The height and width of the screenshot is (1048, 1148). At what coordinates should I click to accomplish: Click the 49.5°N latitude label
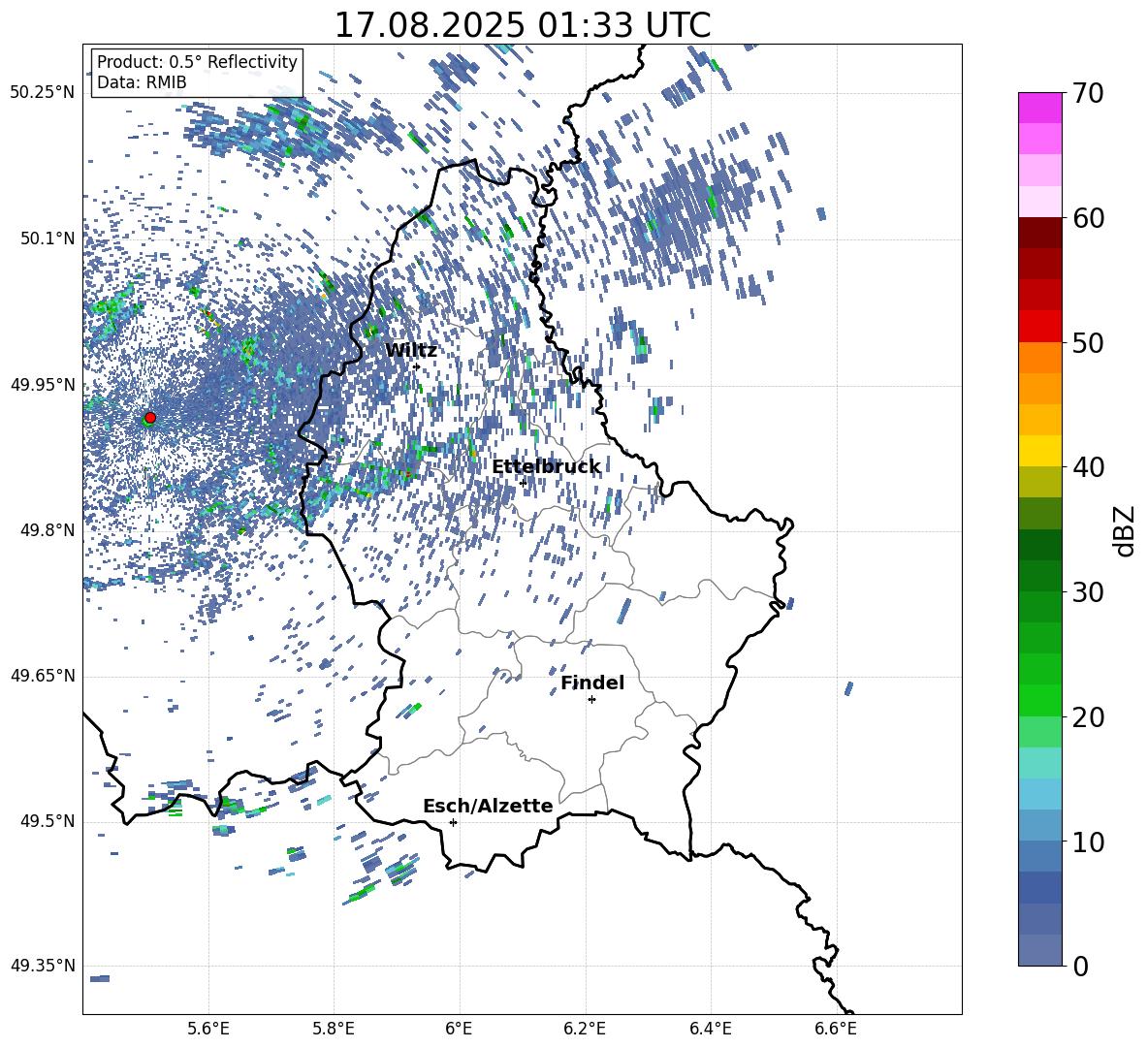pos(48,820)
